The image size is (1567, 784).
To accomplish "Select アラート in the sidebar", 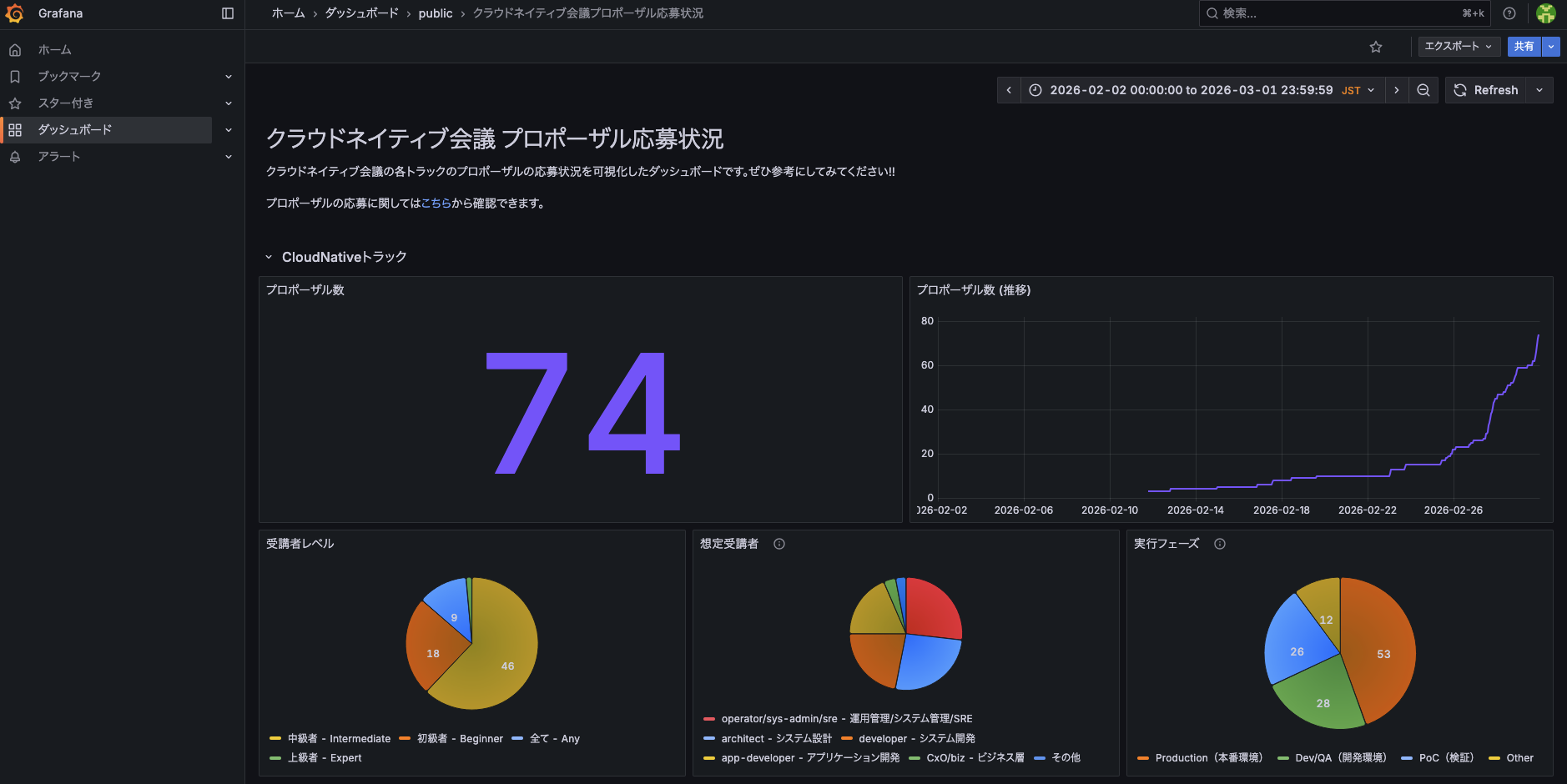I will tap(59, 157).
